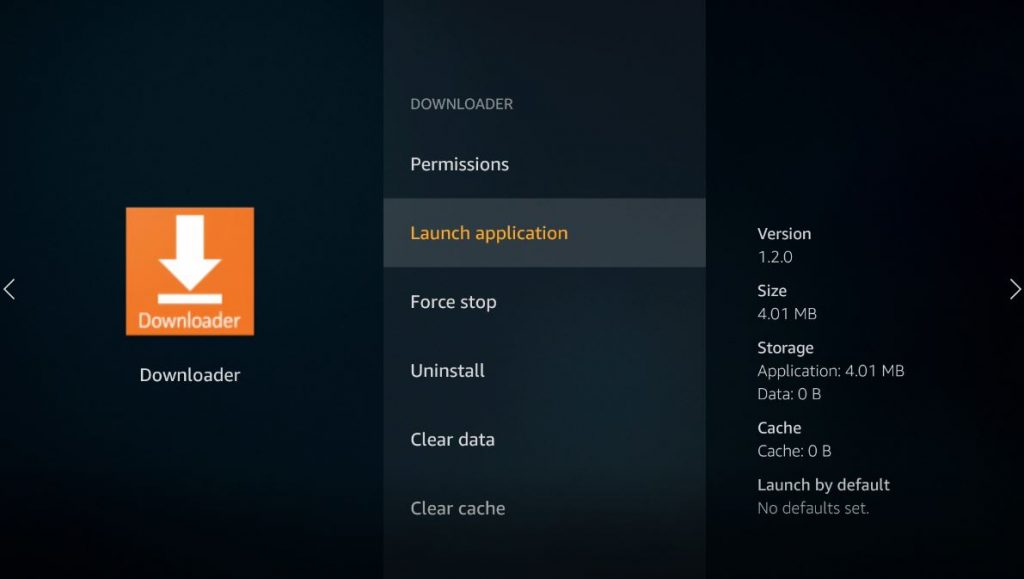This screenshot has width=1024, height=579.
Task: Click the Size label
Action: [x=772, y=290]
